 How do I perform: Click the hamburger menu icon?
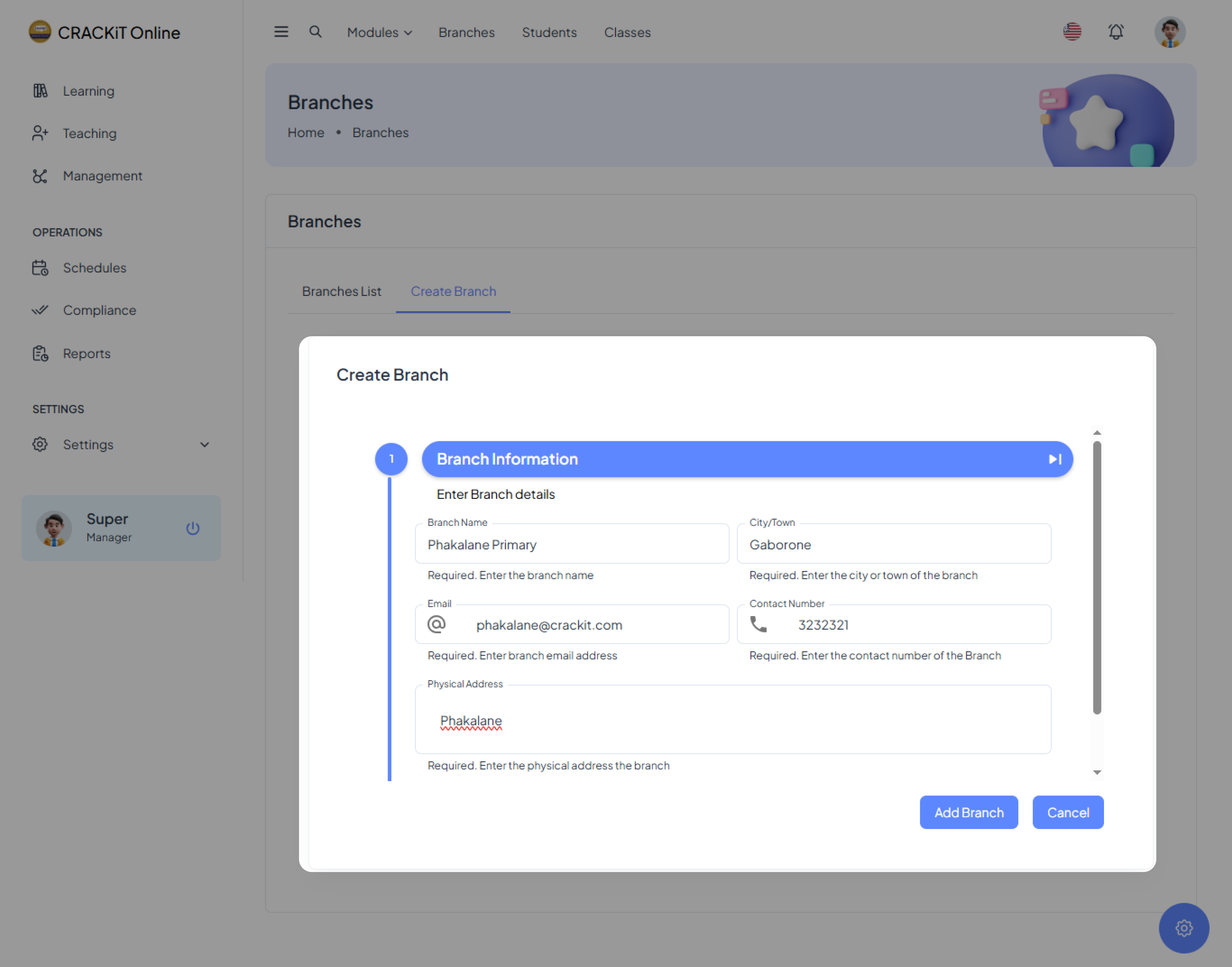pos(281,32)
